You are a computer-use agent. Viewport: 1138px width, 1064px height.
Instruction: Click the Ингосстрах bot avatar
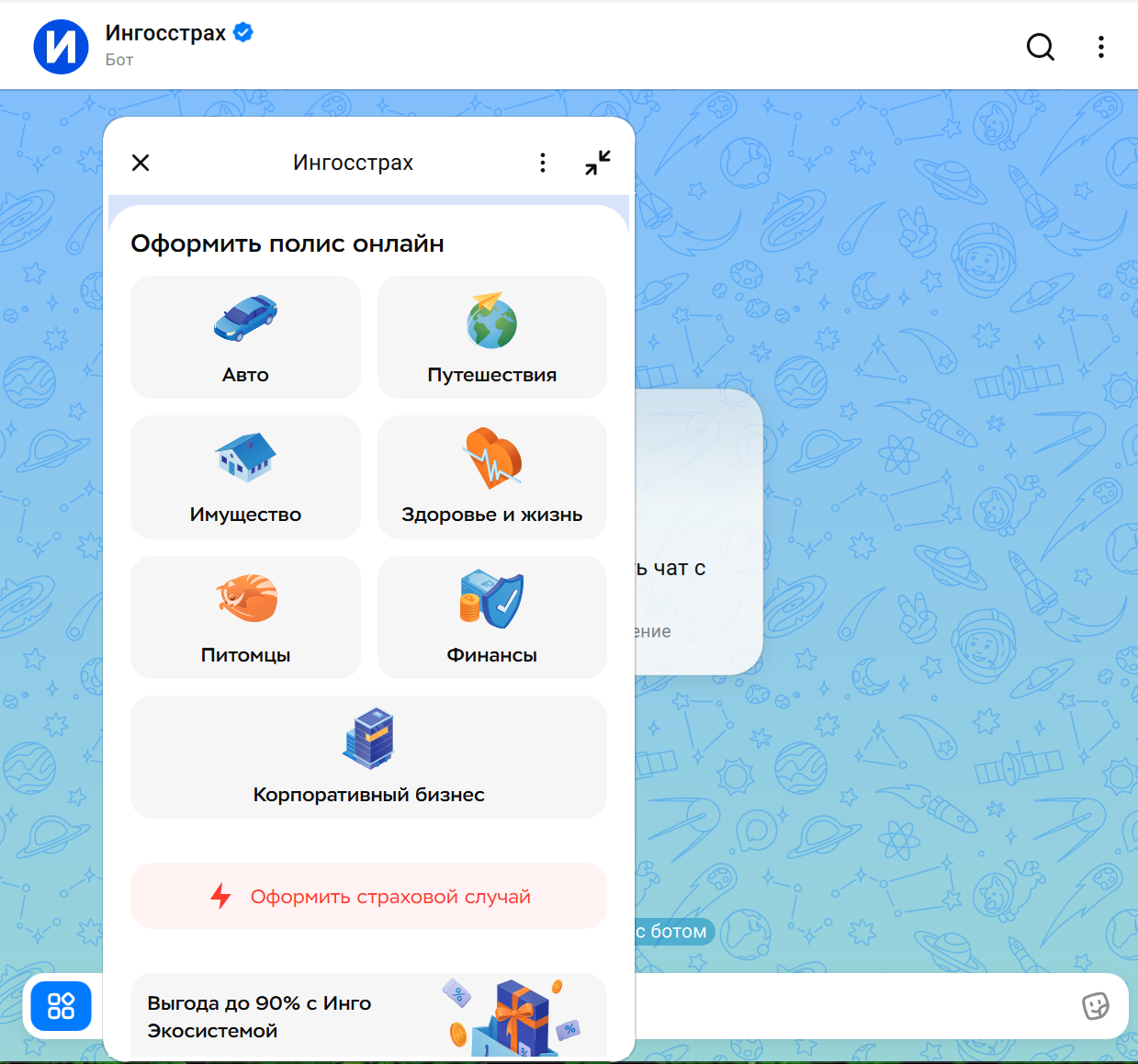coord(61,47)
